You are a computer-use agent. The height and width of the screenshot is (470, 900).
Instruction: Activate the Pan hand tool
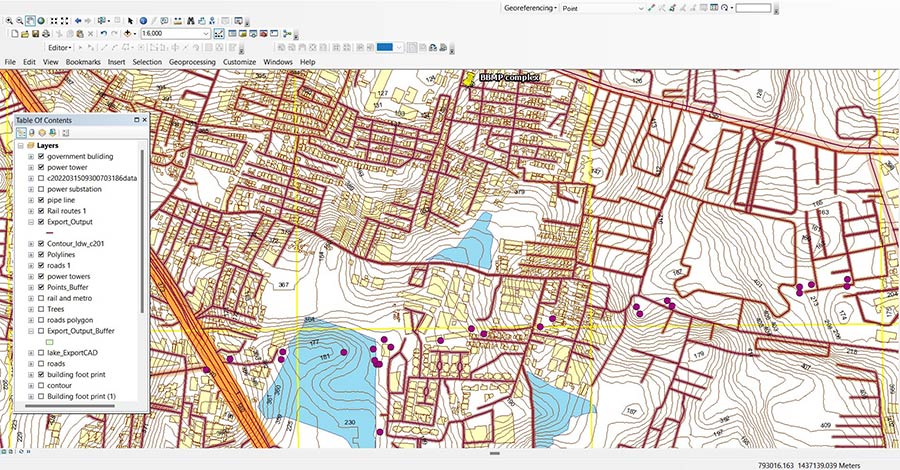[32, 20]
